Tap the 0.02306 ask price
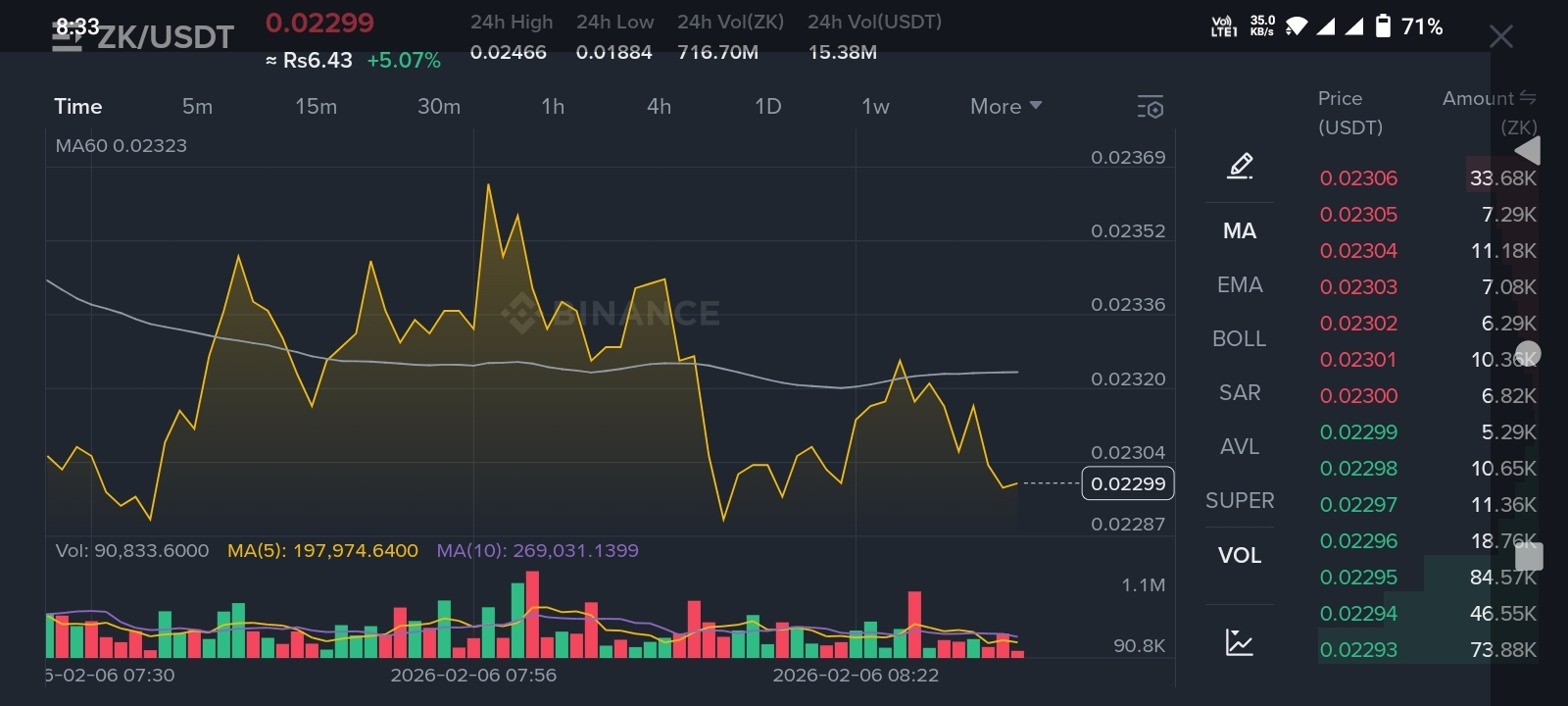The image size is (1568, 706). pos(1358,178)
